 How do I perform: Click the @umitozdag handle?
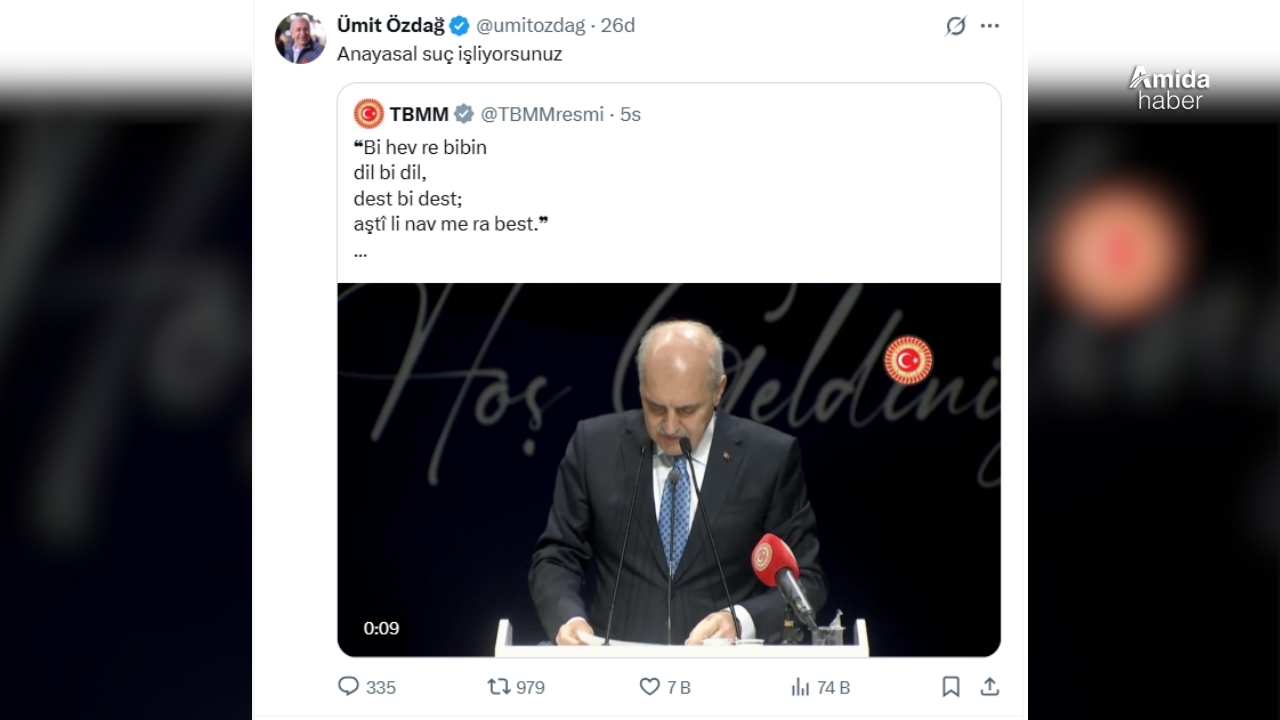[529, 26]
